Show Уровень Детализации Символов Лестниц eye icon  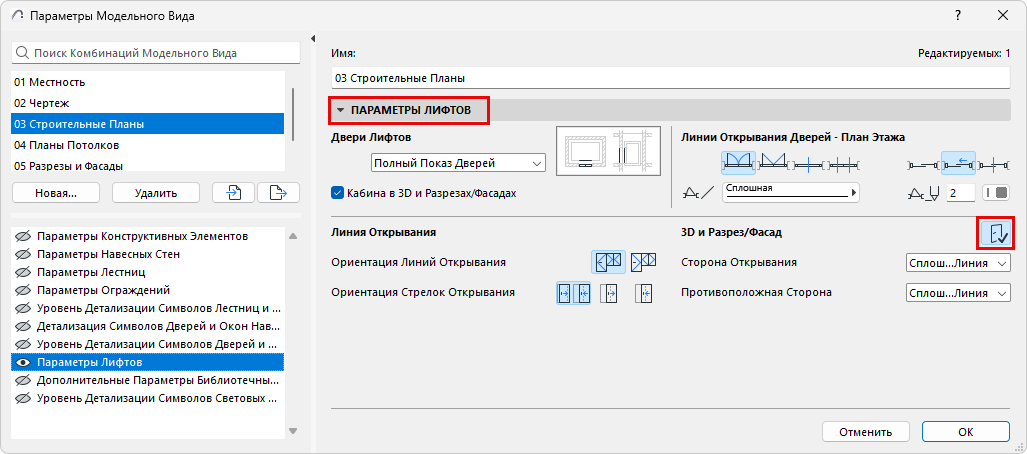24,308
